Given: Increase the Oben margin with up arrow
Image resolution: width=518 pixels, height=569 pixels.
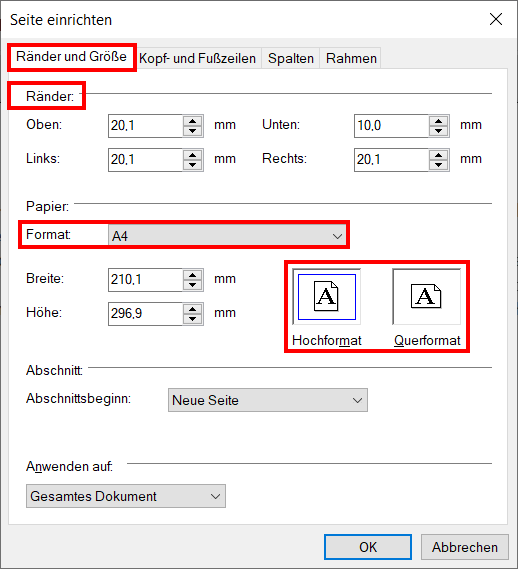Looking at the screenshot, I should pyautogui.click(x=192, y=121).
